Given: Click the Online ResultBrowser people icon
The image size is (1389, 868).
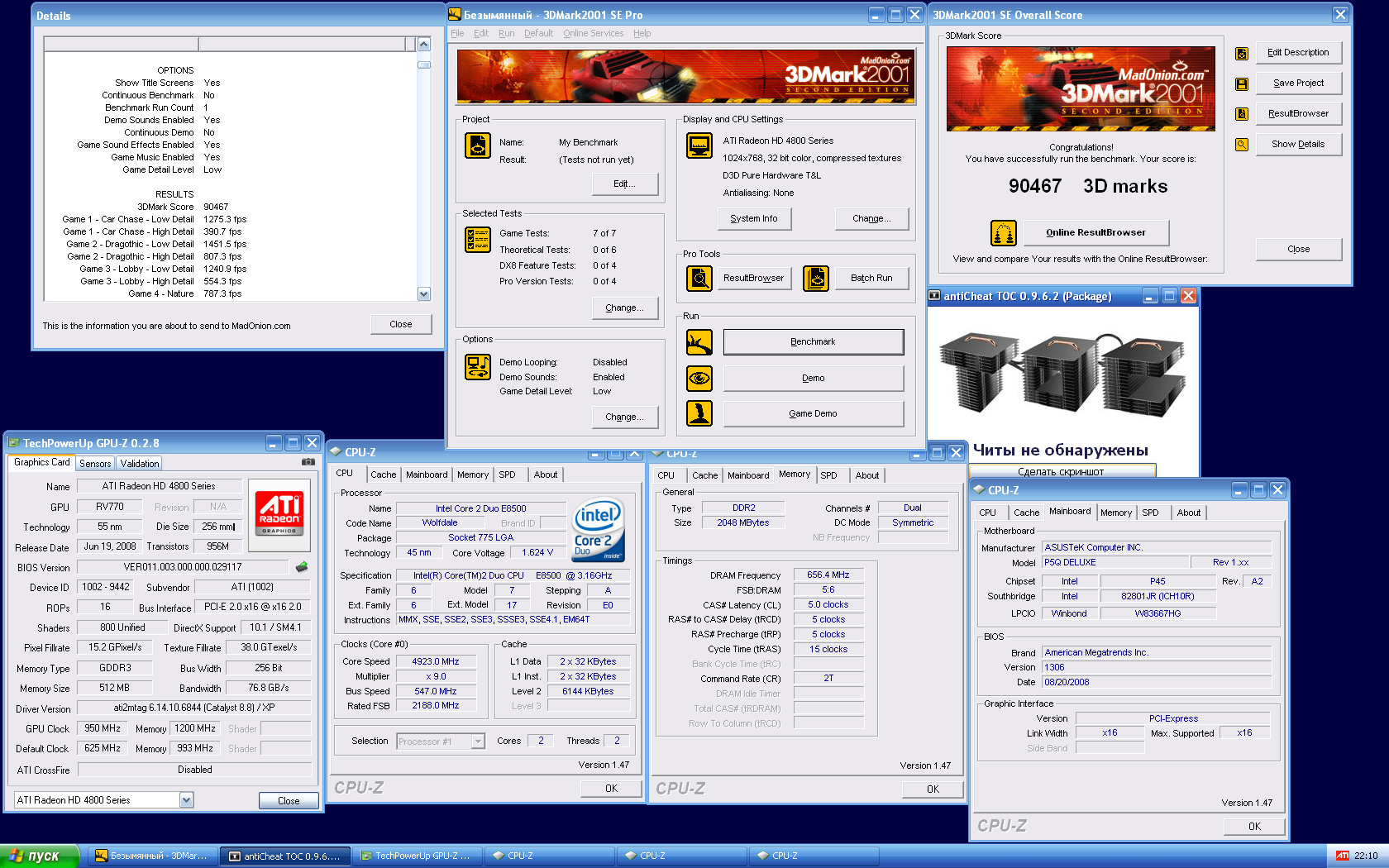Looking at the screenshot, I should click(x=1004, y=233).
